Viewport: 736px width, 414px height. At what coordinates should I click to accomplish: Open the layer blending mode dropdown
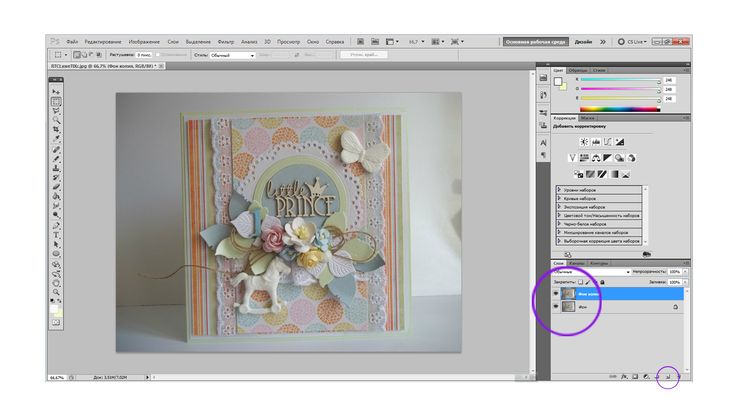coord(592,271)
